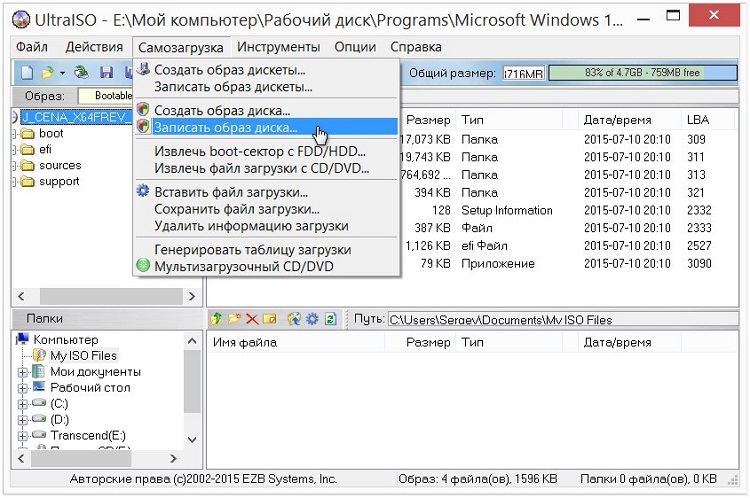Click the New image toolbar icon
Screen dimensions: 750x498
(27, 73)
